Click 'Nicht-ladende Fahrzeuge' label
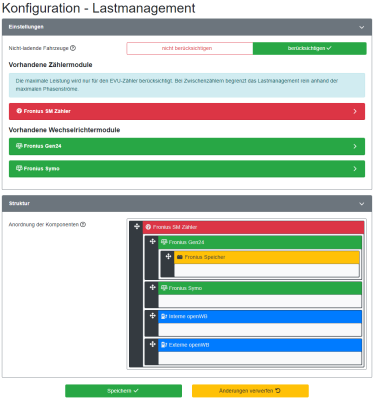Screen dimensions: 374x400 click(x=38, y=48)
